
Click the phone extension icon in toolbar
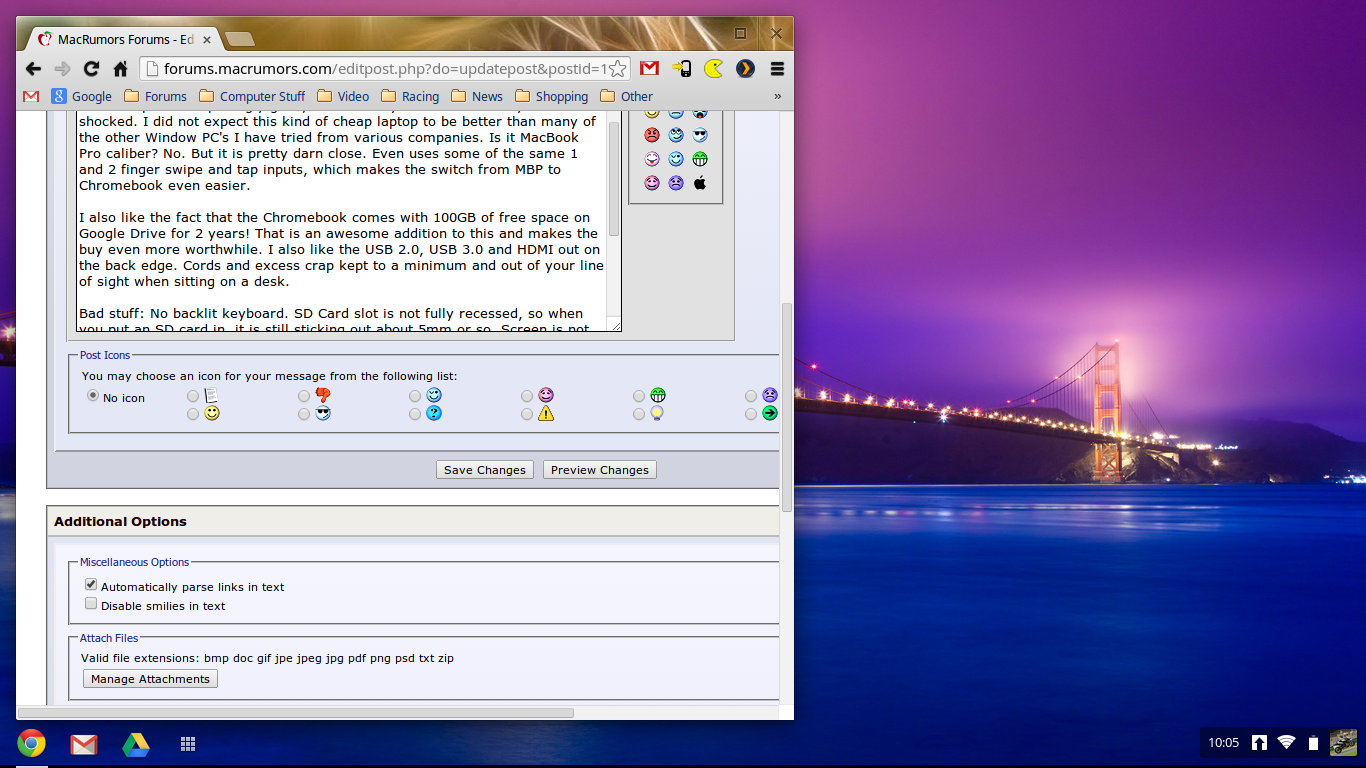(x=682, y=69)
